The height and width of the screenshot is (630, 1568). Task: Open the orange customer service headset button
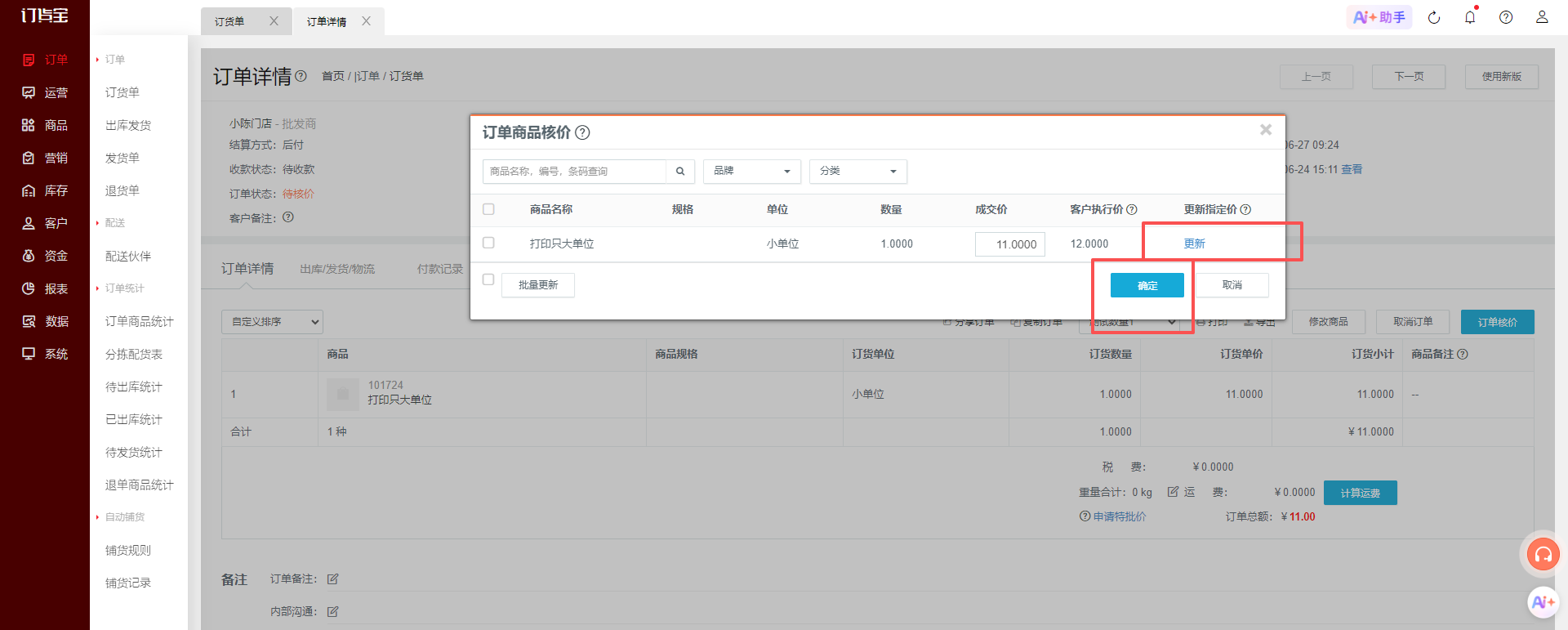(1543, 555)
